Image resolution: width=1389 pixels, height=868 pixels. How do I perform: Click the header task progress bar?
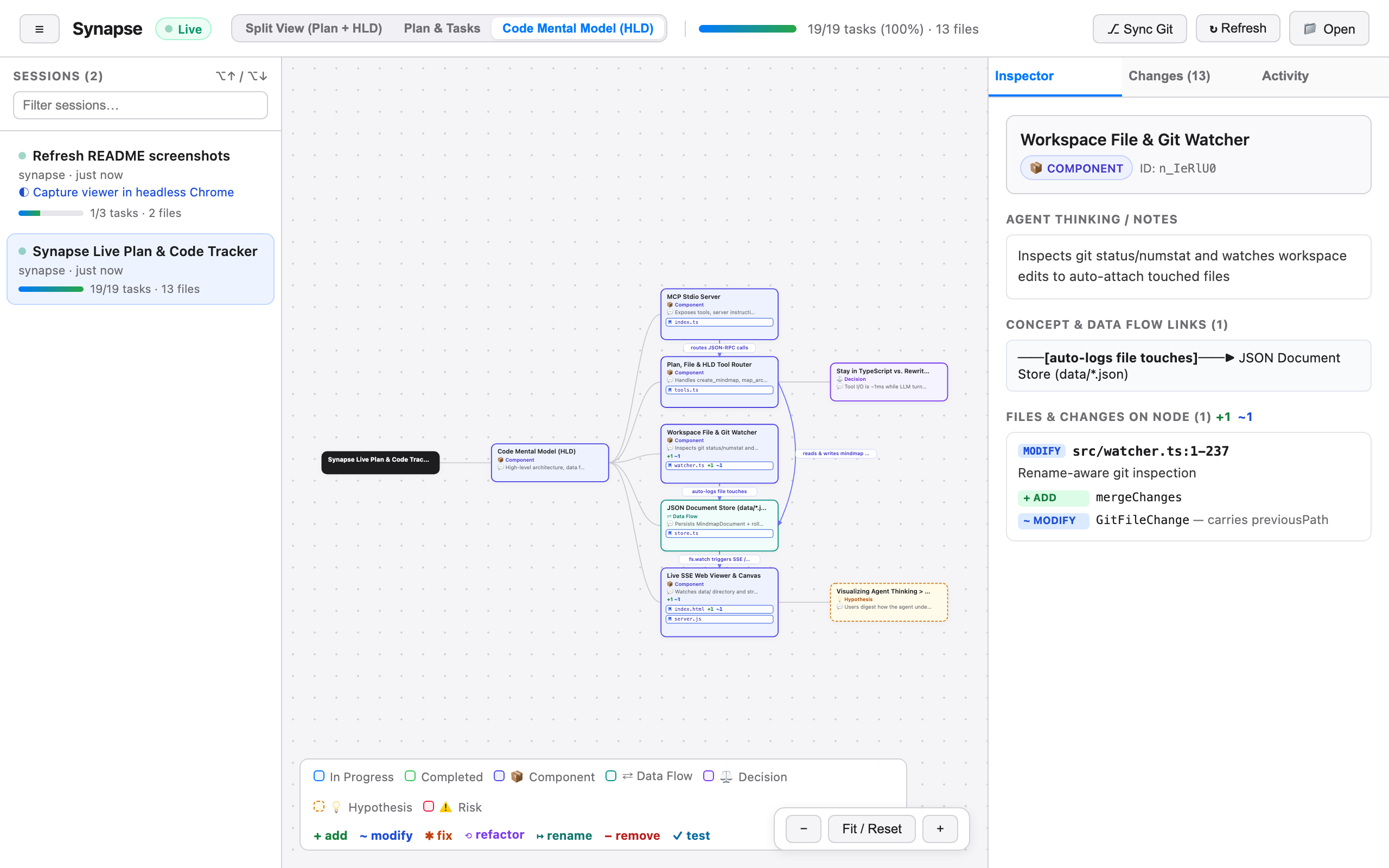click(x=747, y=29)
